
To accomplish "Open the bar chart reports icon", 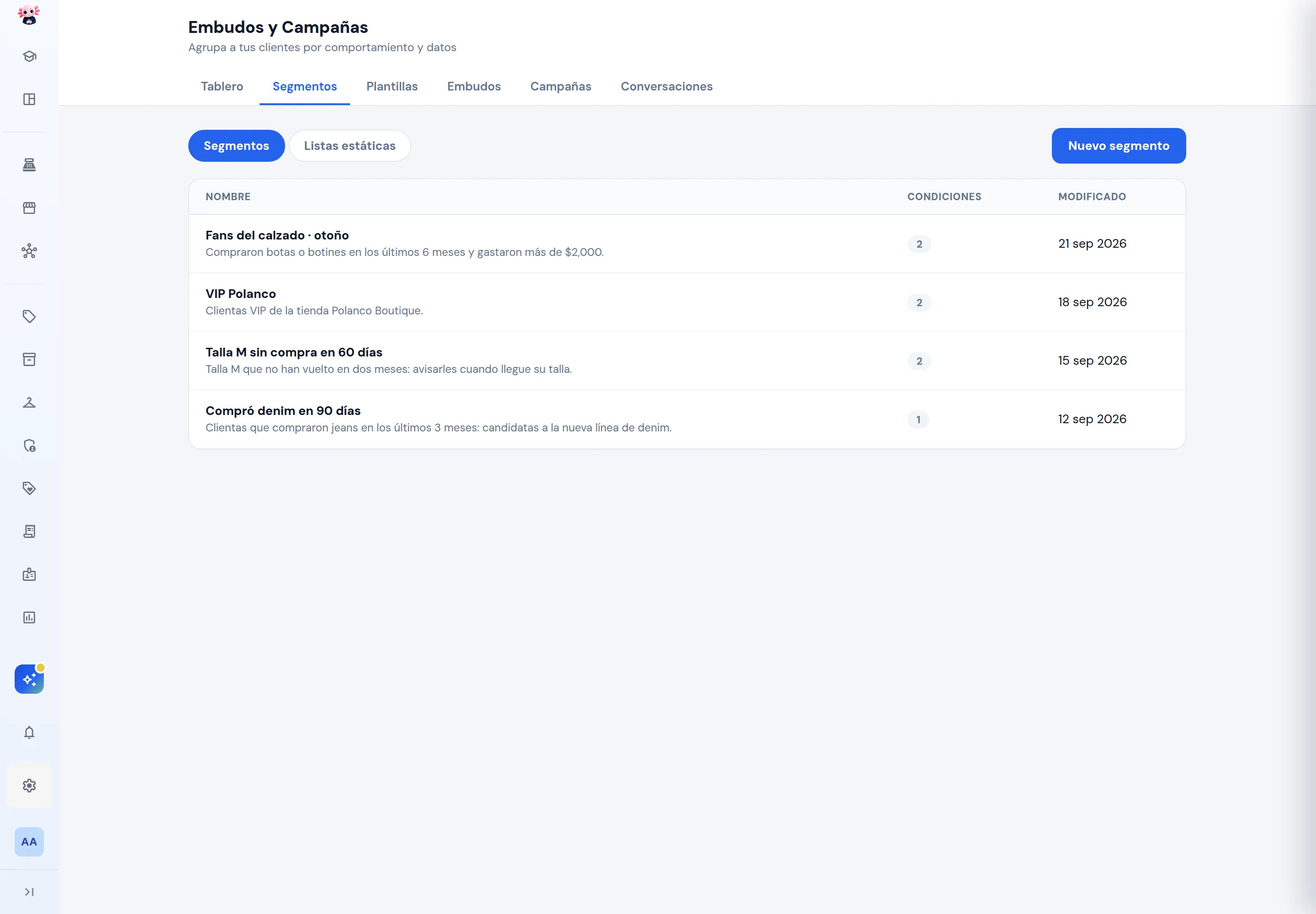I will pyautogui.click(x=29, y=617).
